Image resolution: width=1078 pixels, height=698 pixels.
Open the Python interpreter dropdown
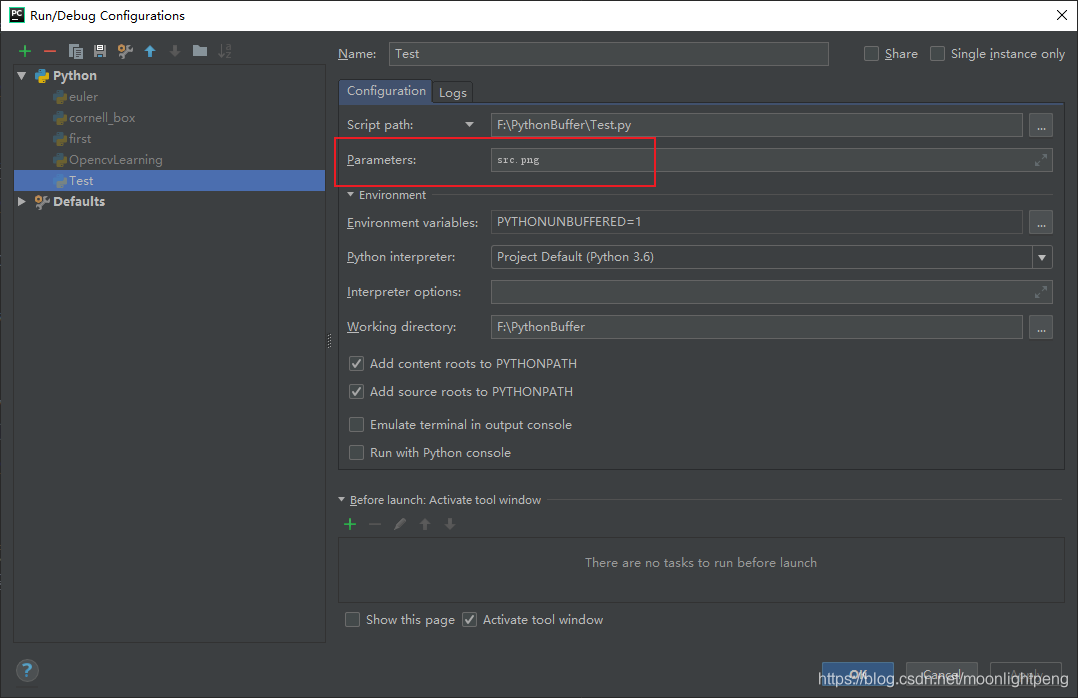[x=1042, y=257]
